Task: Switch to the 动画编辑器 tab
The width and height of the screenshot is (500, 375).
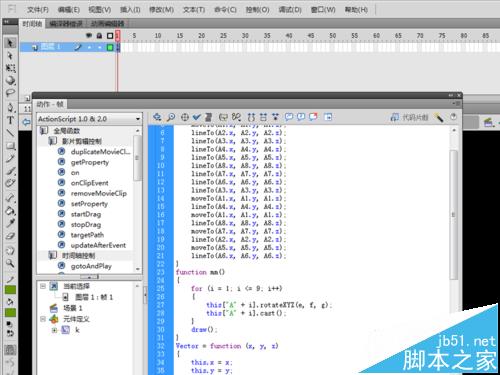Action: (x=107, y=24)
